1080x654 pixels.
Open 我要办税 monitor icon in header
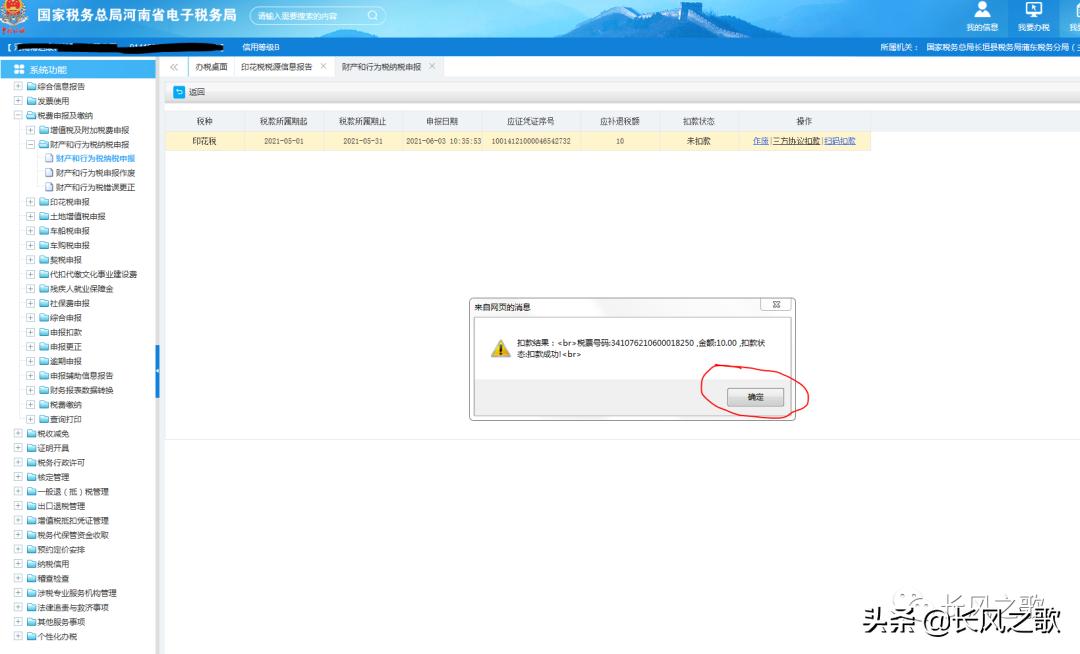coord(1033,10)
